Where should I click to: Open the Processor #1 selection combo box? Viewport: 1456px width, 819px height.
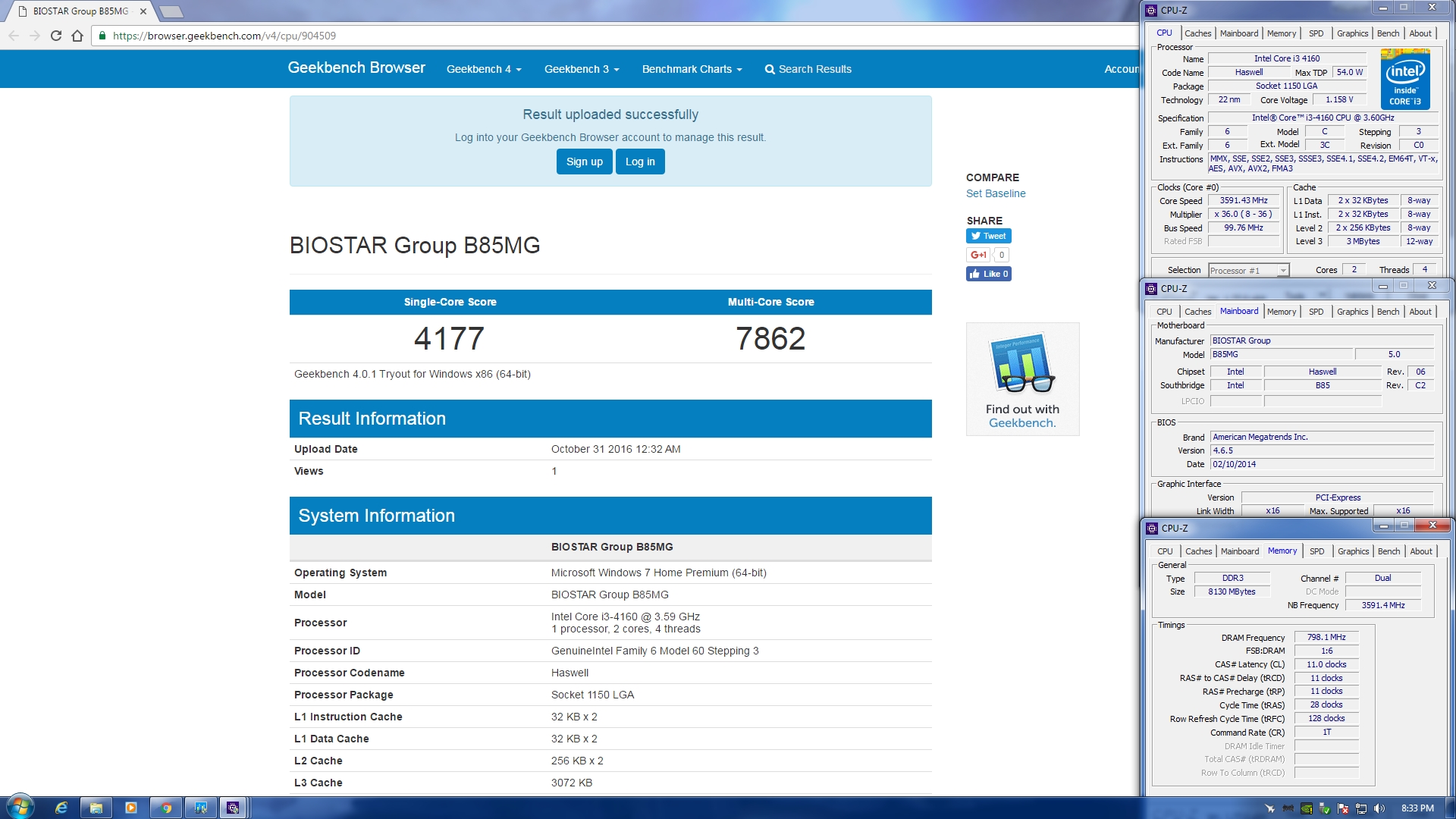point(1248,271)
